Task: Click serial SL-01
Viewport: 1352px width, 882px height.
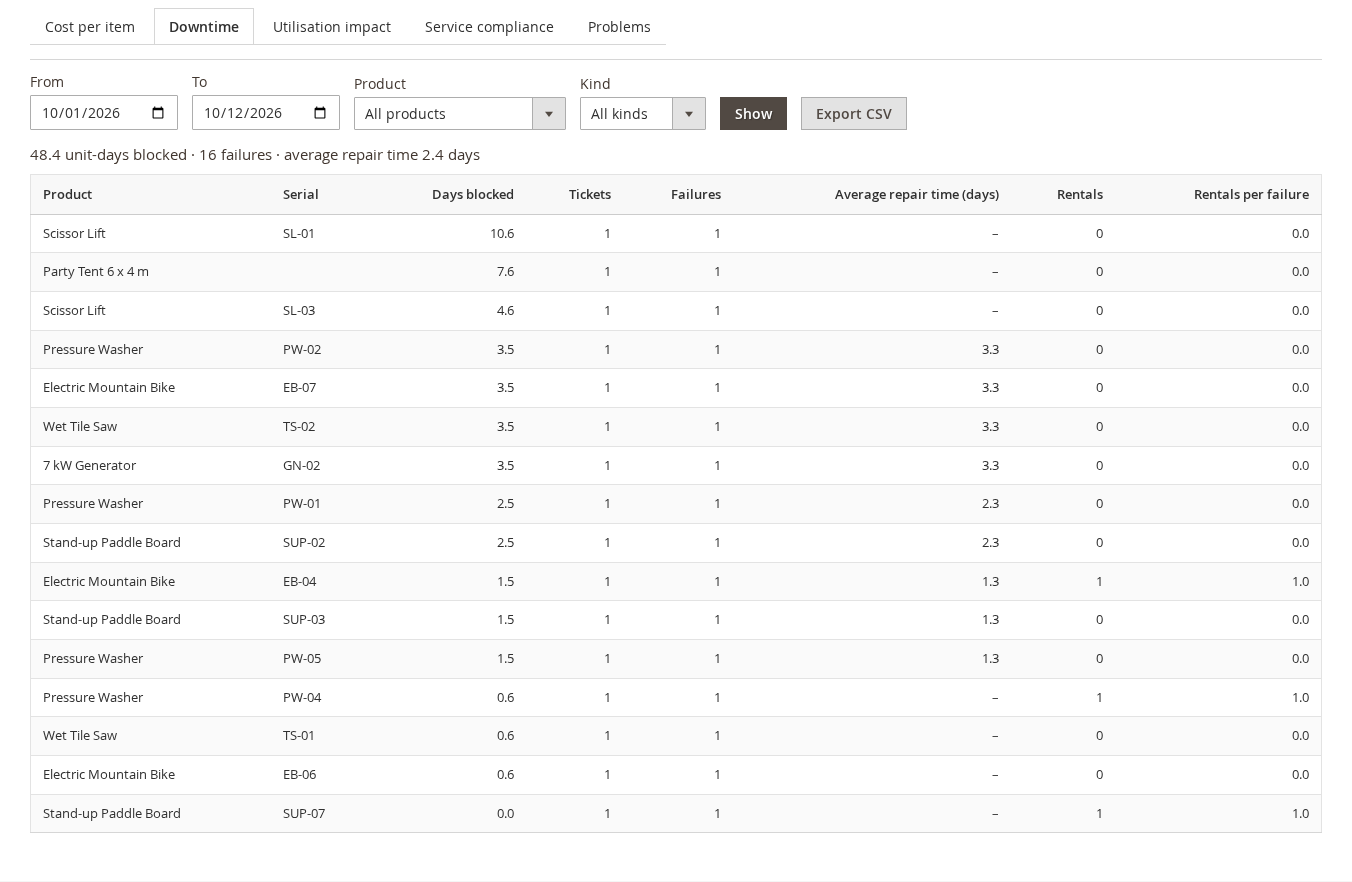Action: tap(299, 233)
